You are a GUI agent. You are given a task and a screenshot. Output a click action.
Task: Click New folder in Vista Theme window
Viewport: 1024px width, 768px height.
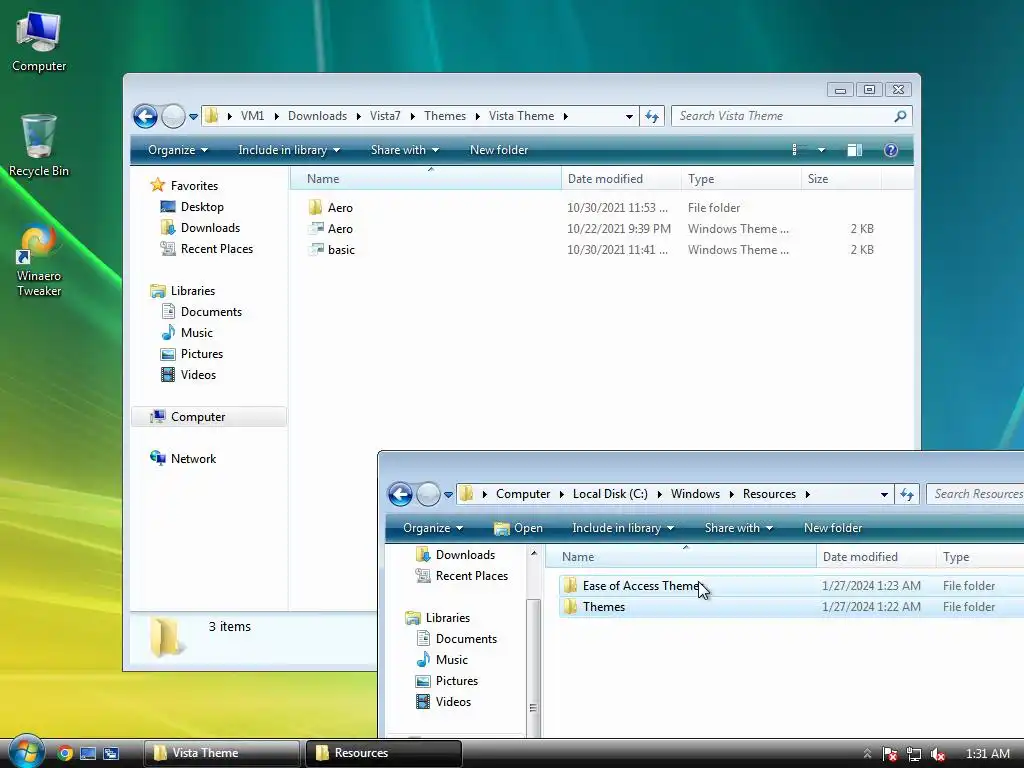[499, 150]
